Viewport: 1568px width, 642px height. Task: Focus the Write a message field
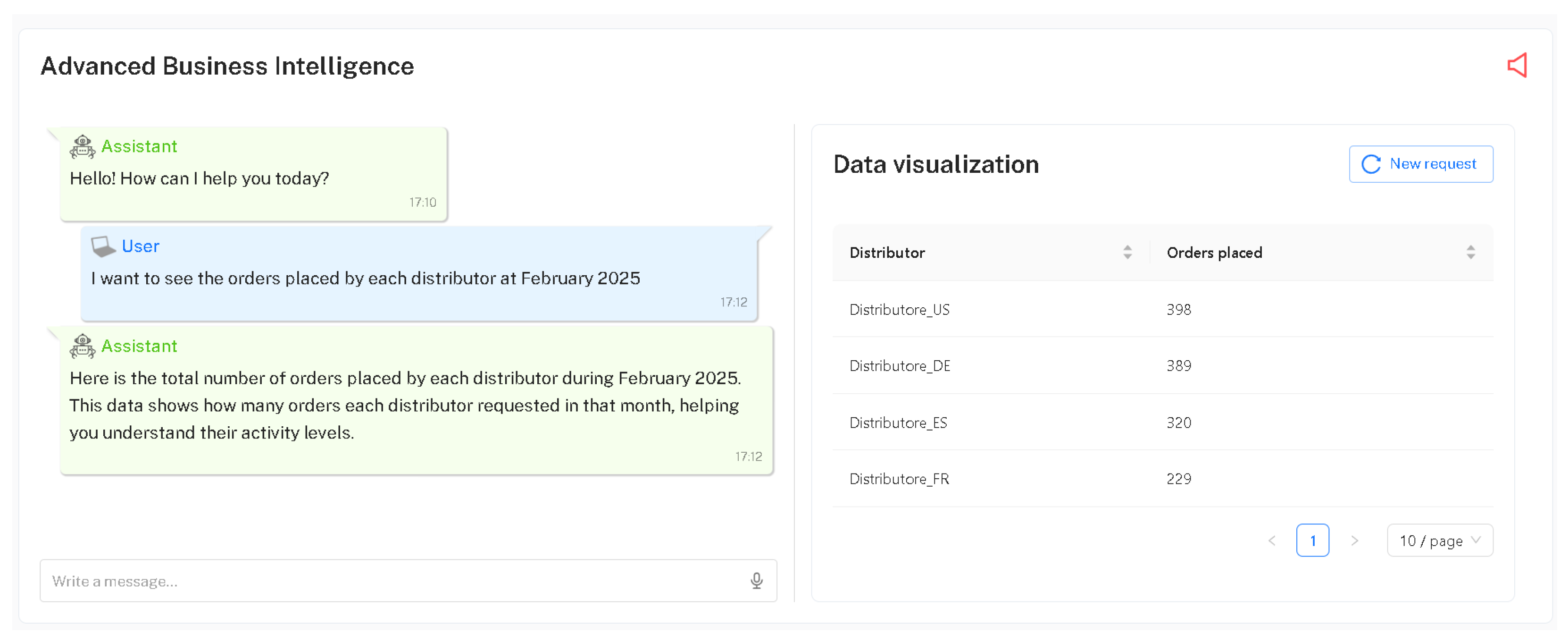pos(390,581)
